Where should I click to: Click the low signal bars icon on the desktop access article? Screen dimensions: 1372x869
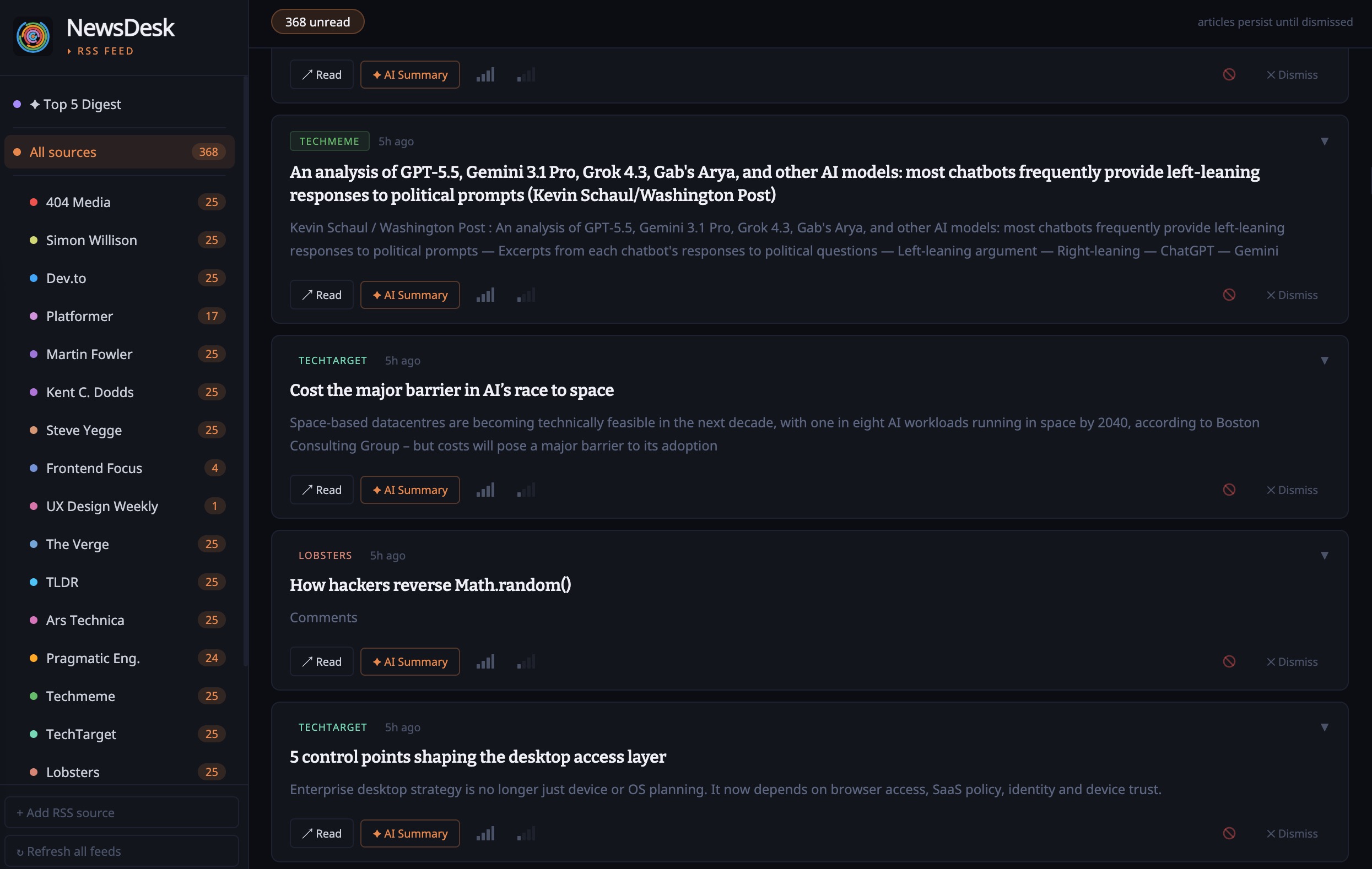[526, 833]
